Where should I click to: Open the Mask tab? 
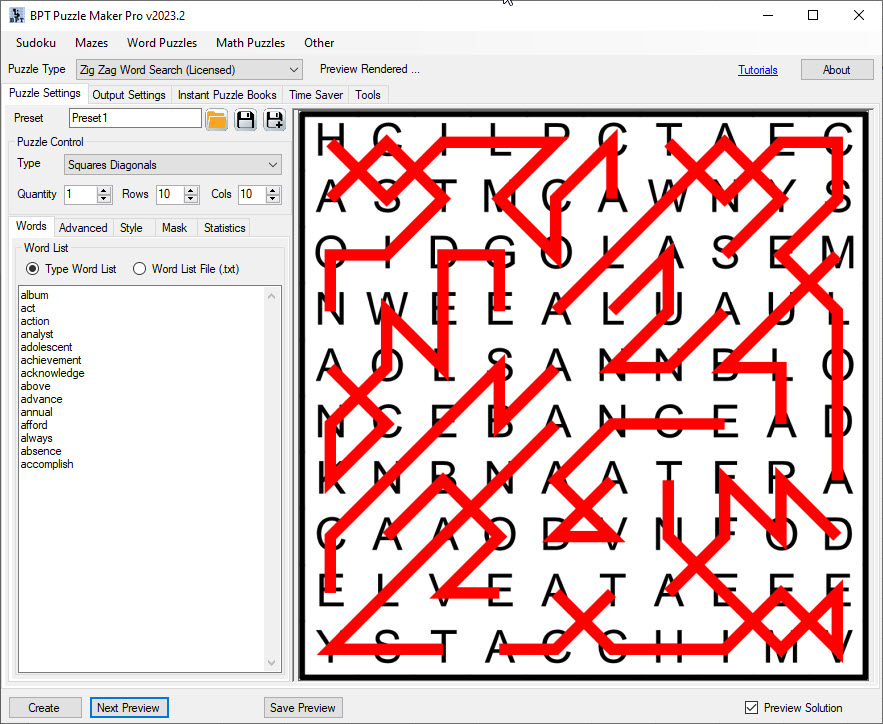pos(175,227)
